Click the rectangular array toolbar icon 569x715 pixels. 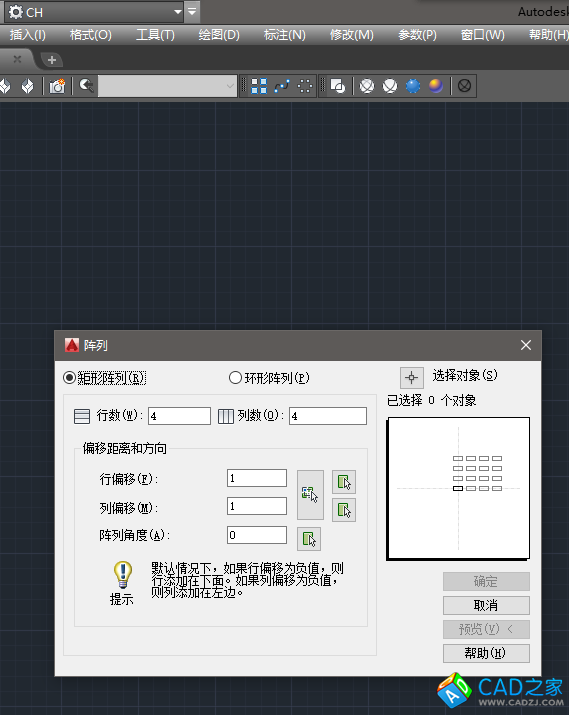[x=259, y=86]
